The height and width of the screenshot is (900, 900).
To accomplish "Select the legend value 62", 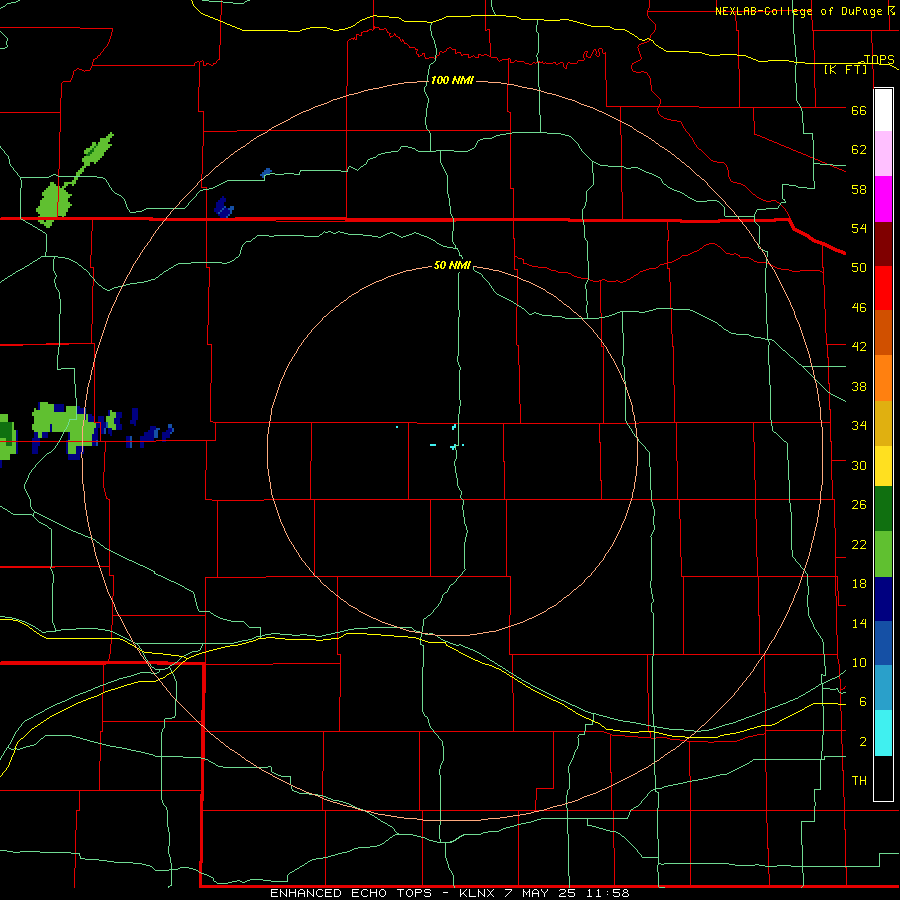I will (x=859, y=150).
